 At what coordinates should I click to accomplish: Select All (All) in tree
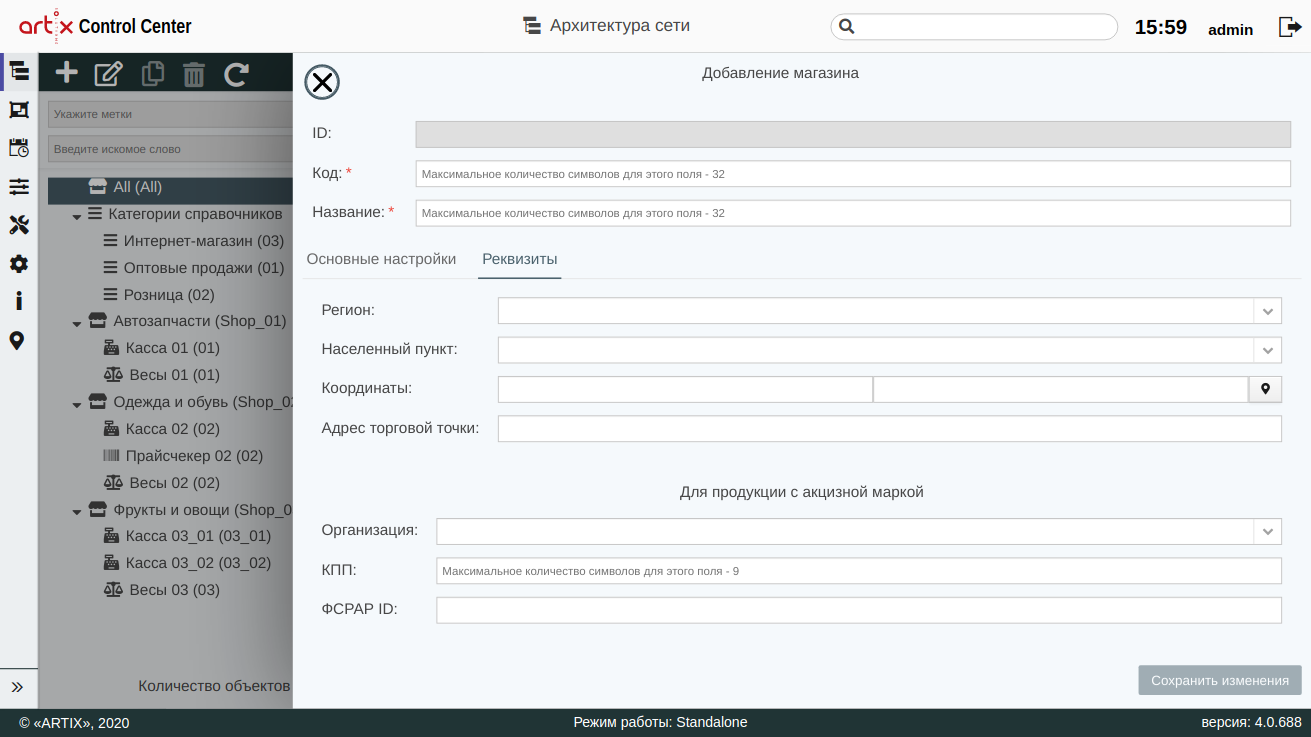pos(138,187)
